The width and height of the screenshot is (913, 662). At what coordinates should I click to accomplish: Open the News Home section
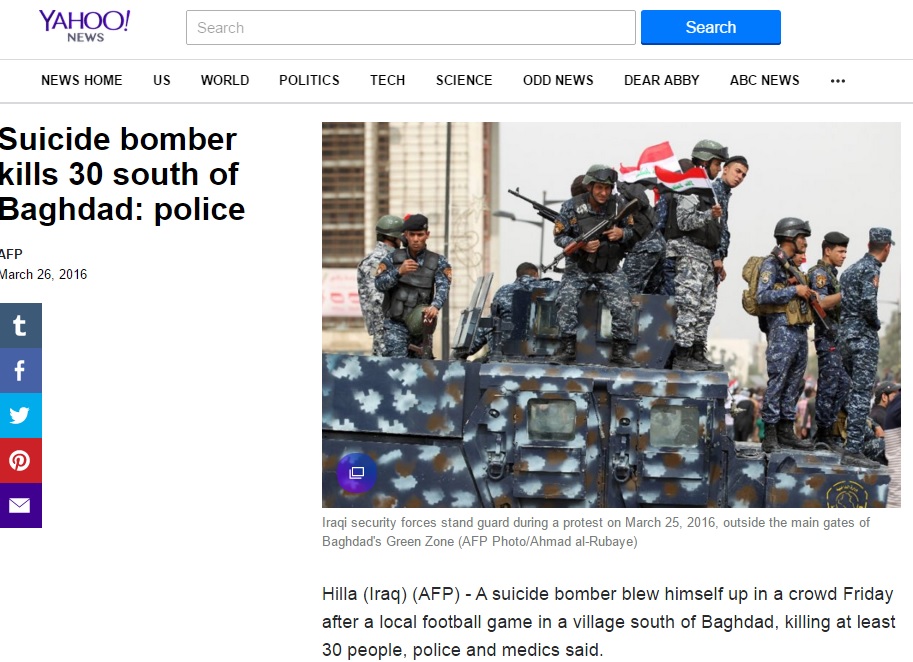pos(82,80)
